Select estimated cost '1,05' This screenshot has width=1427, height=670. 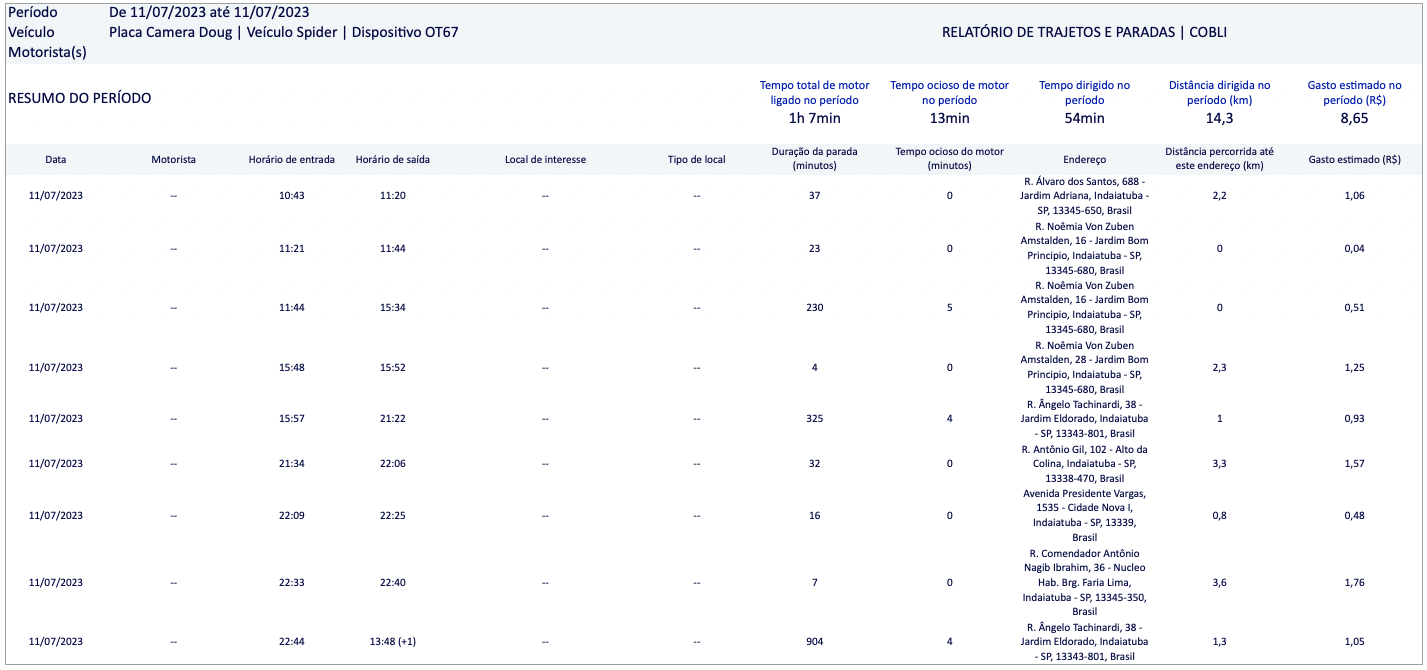pos(1354,641)
